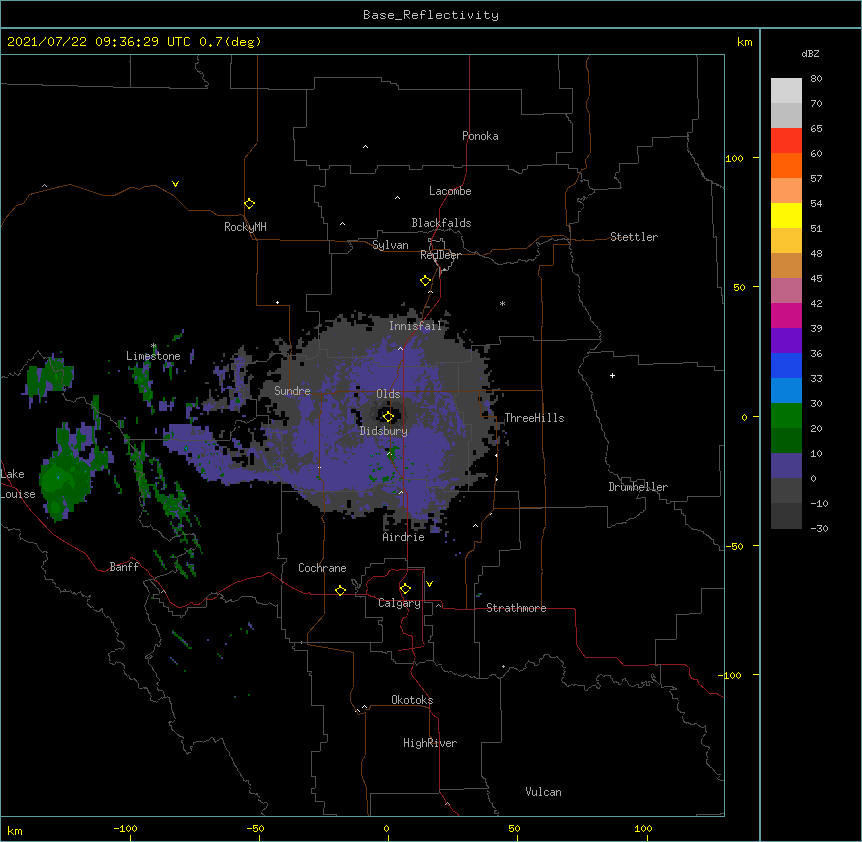Click the ThreeHills label

[x=534, y=418]
